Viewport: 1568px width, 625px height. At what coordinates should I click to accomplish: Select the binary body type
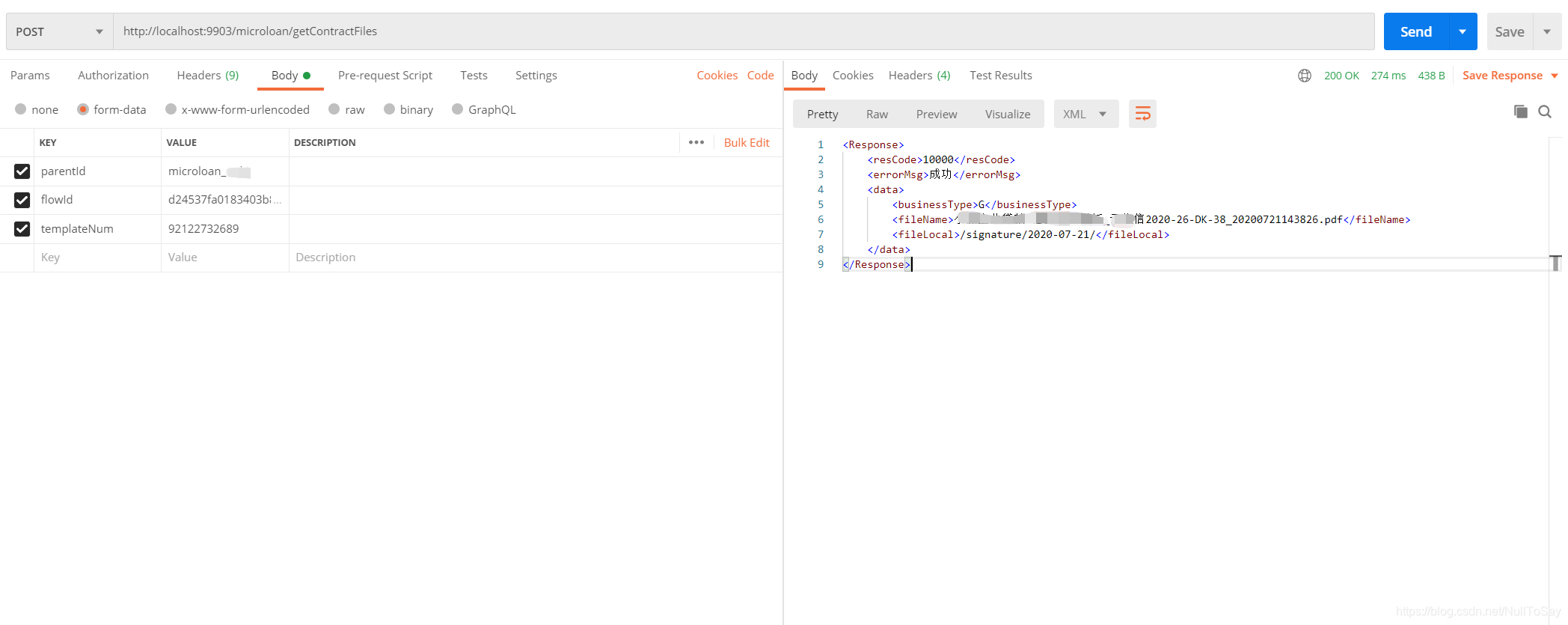point(408,109)
